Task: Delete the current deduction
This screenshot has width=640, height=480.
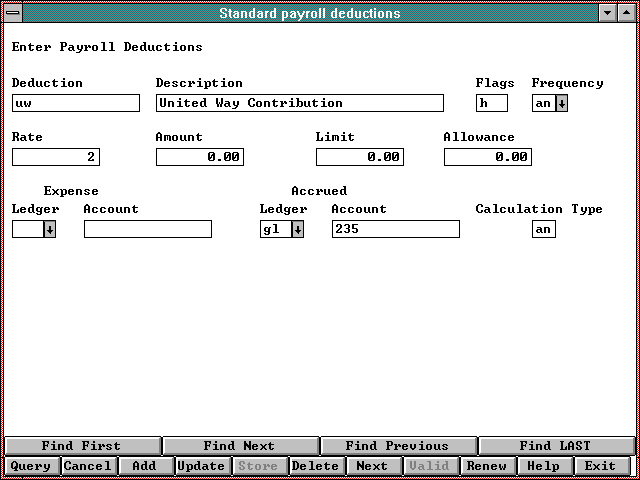Action: 315,466
